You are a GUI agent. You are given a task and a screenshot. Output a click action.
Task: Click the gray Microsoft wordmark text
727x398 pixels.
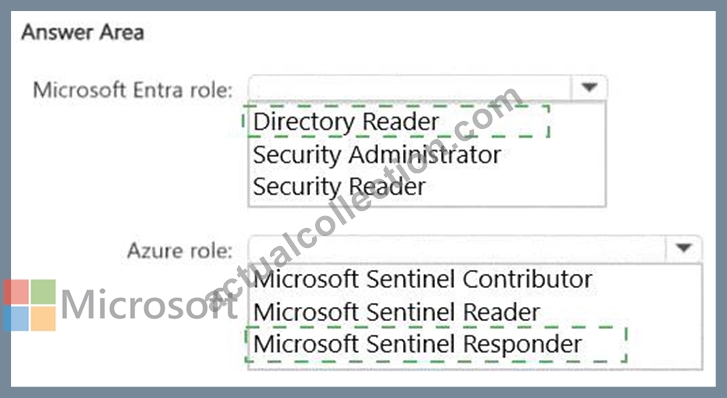pyautogui.click(x=148, y=305)
